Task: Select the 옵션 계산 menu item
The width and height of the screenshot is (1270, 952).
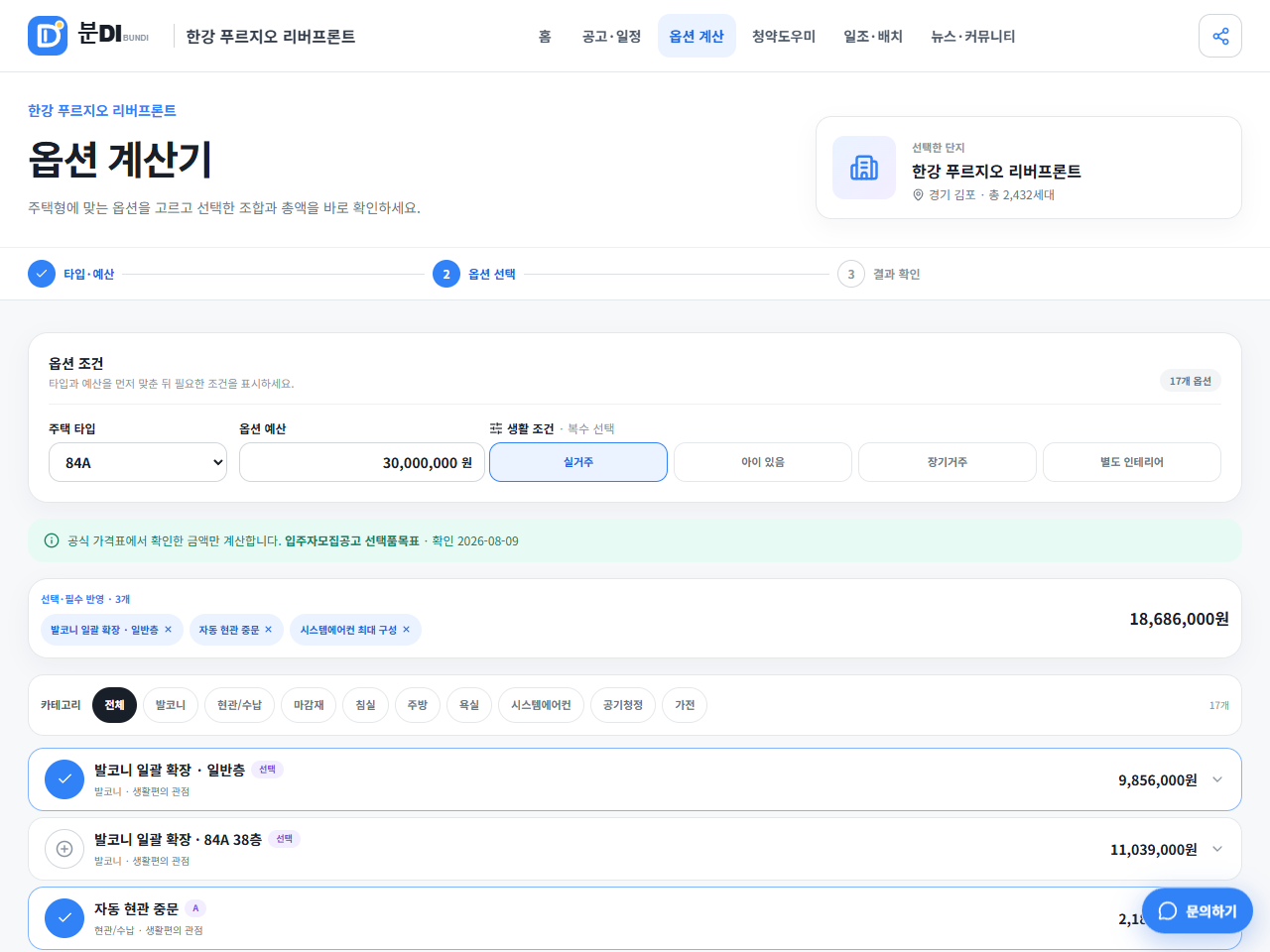Action: 697,36
